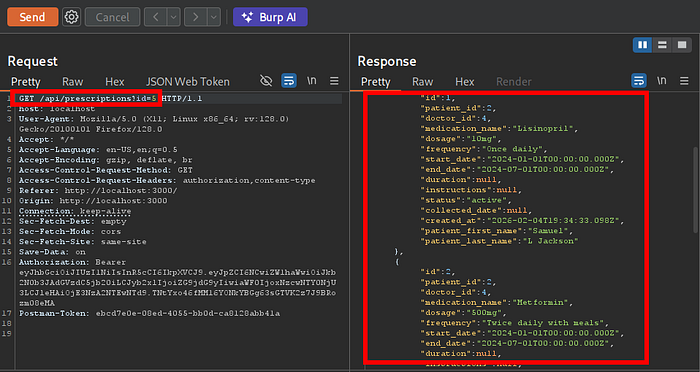Switch to Response Hex tab
The height and width of the screenshot is (372, 700).
[465, 82]
